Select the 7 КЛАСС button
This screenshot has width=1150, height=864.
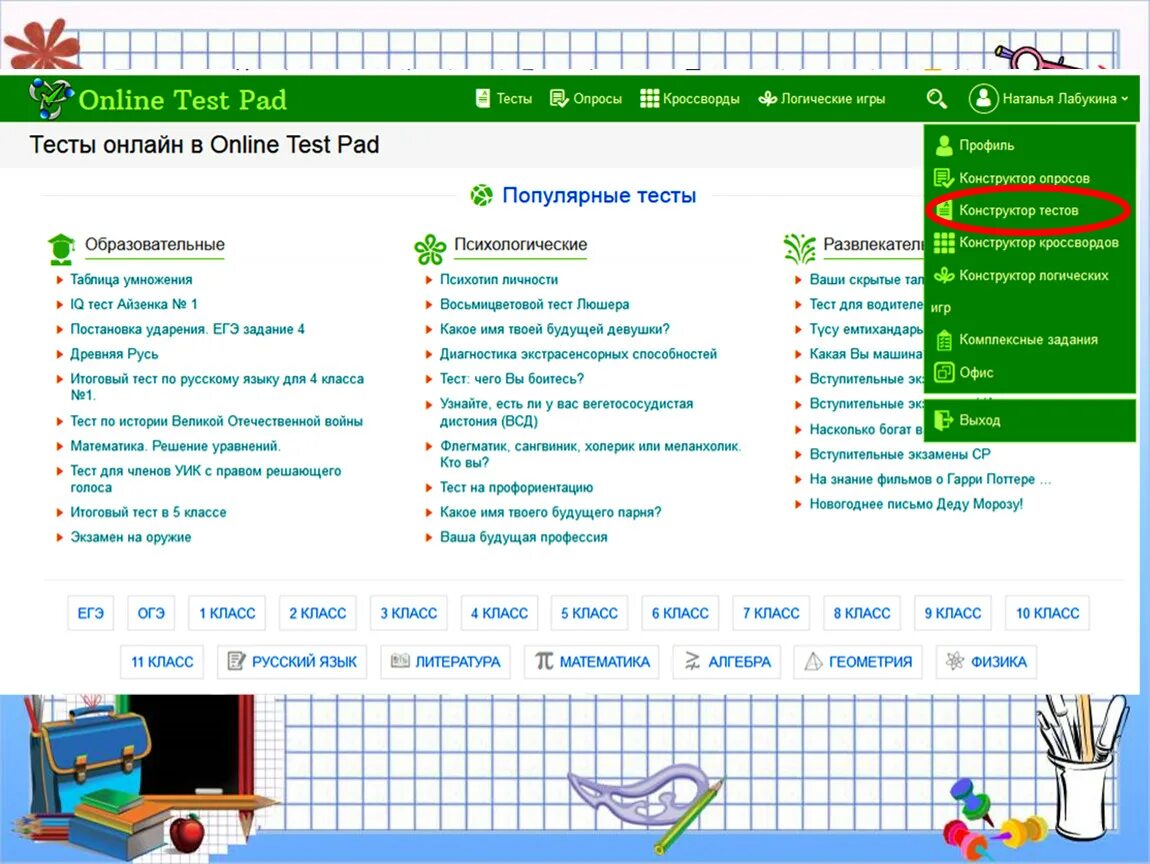(x=771, y=613)
